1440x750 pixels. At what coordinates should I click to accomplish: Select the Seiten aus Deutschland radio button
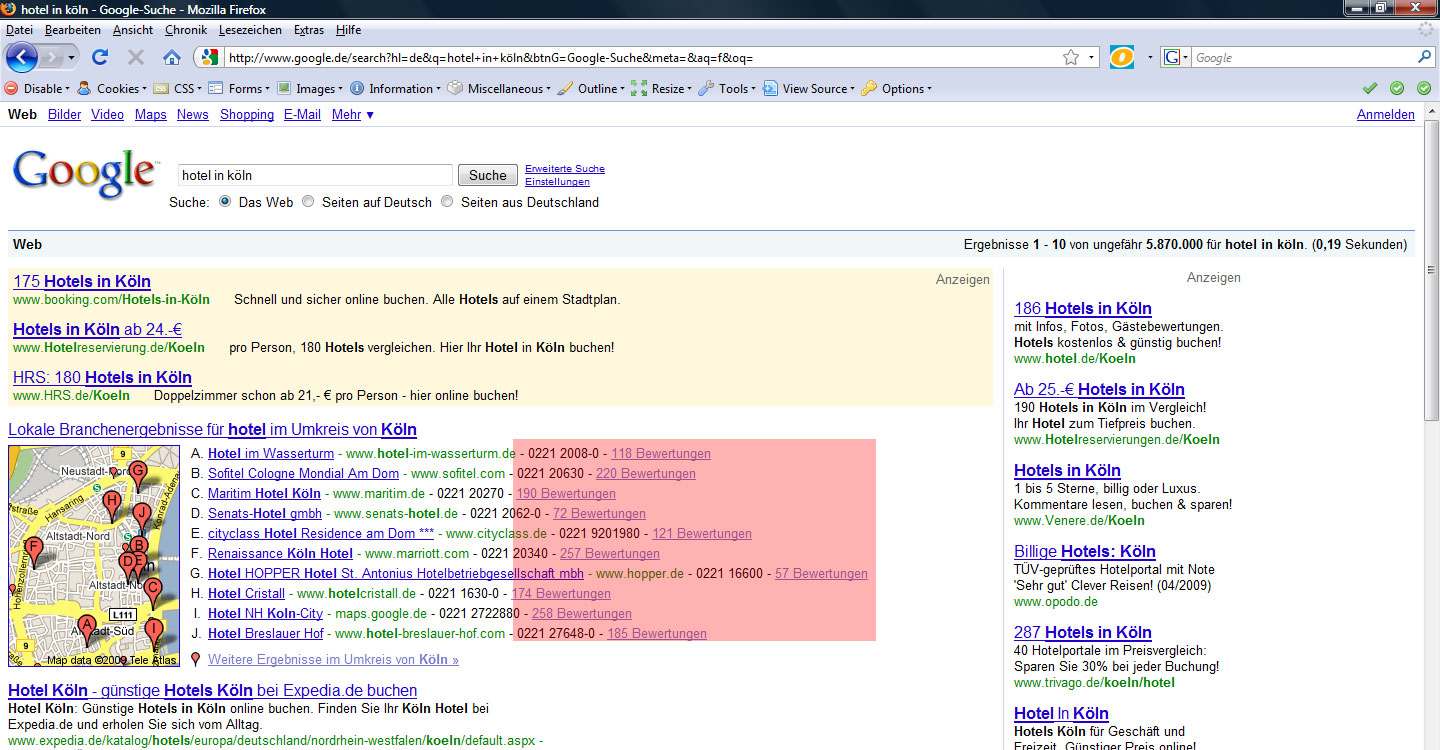(447, 202)
